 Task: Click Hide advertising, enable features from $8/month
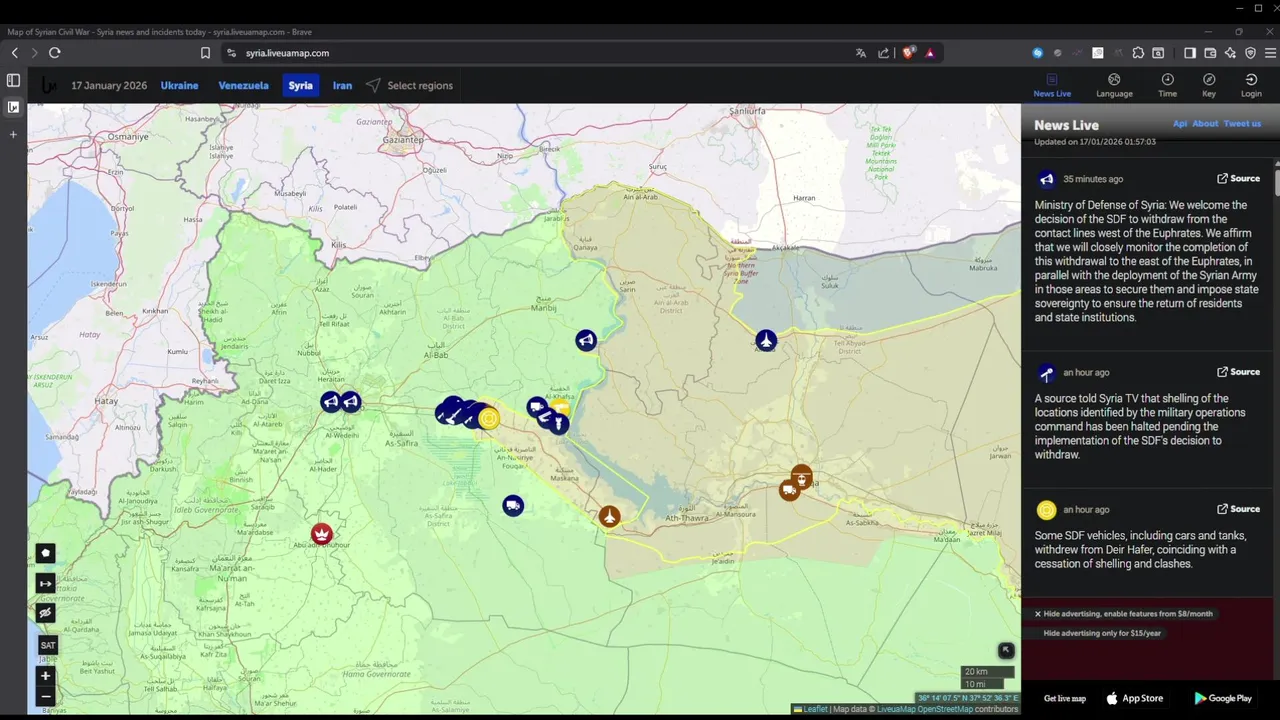click(x=1128, y=614)
